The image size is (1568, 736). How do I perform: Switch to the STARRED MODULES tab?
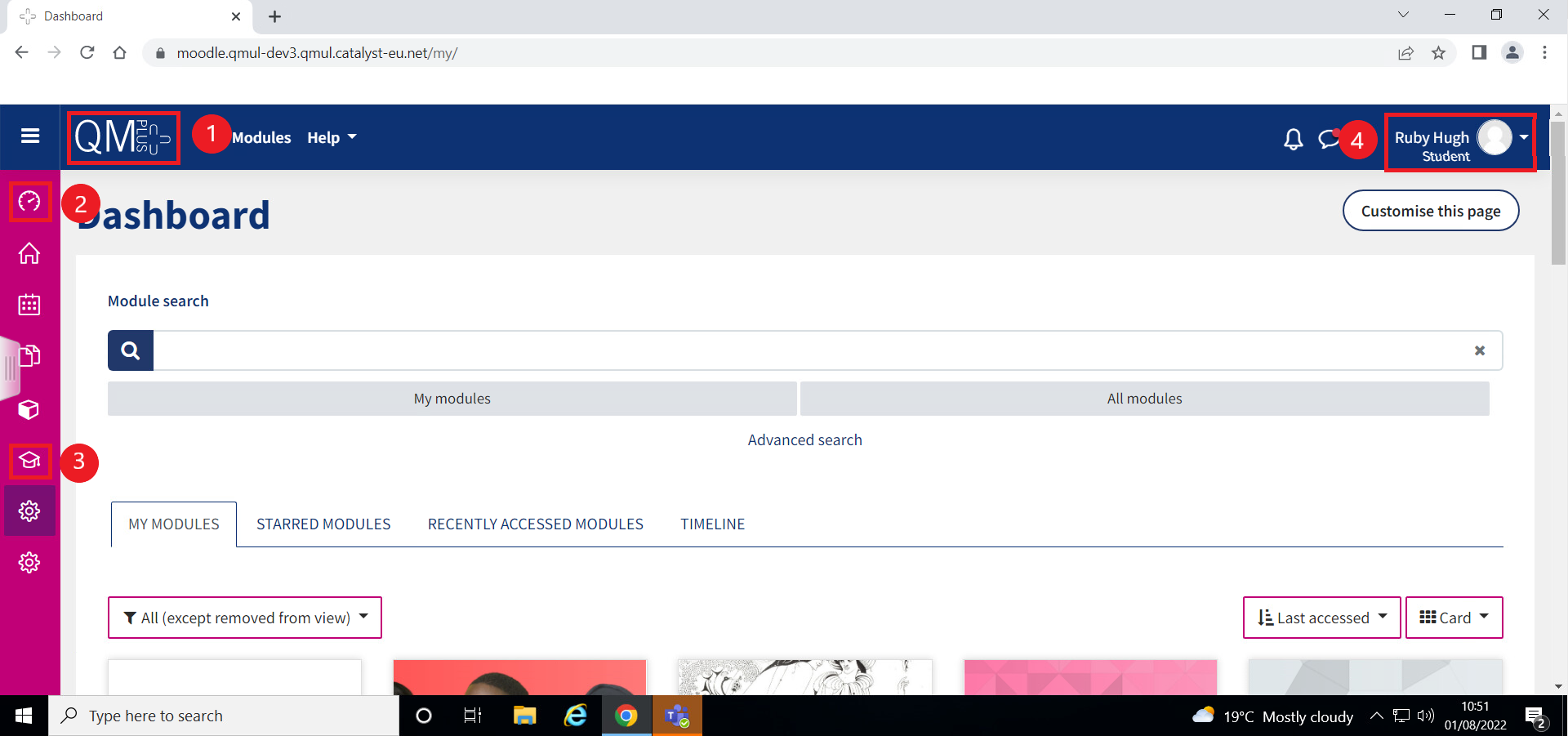tap(323, 524)
